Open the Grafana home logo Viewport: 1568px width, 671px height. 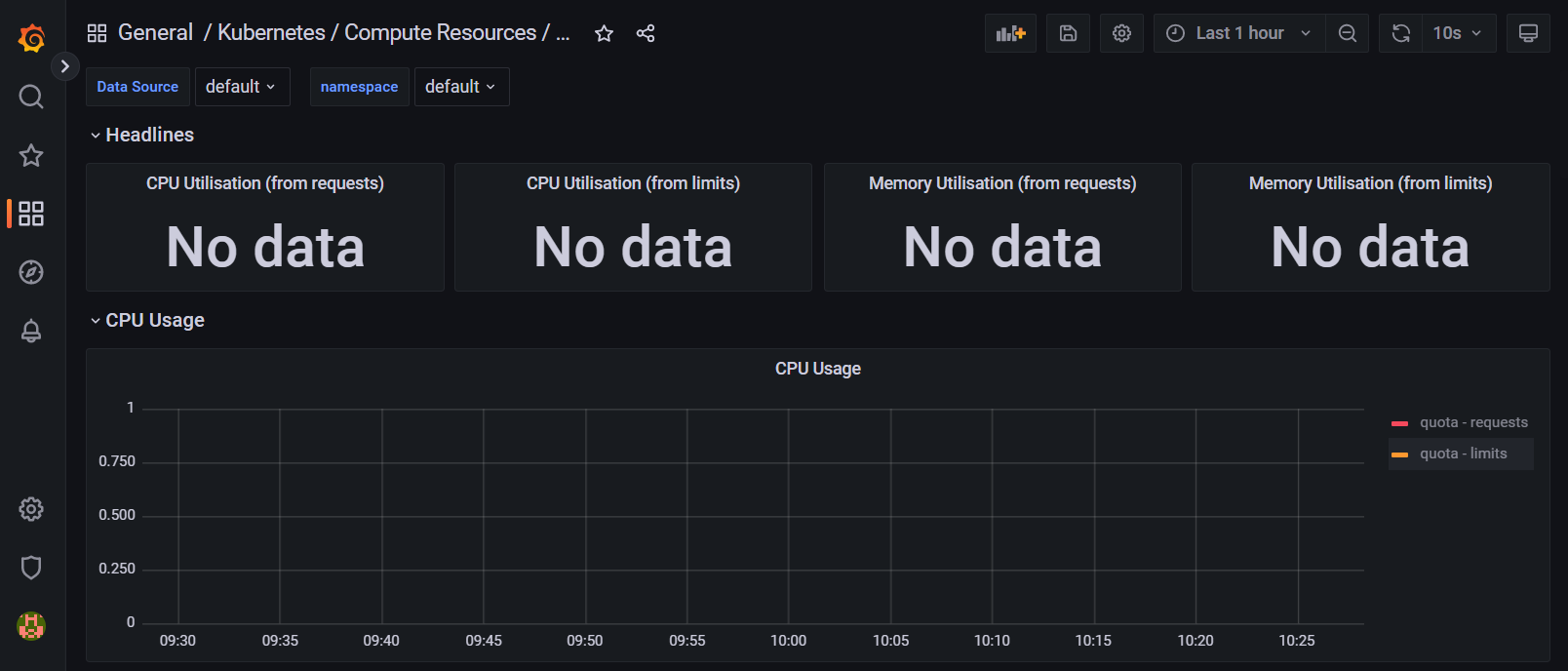pos(31,38)
